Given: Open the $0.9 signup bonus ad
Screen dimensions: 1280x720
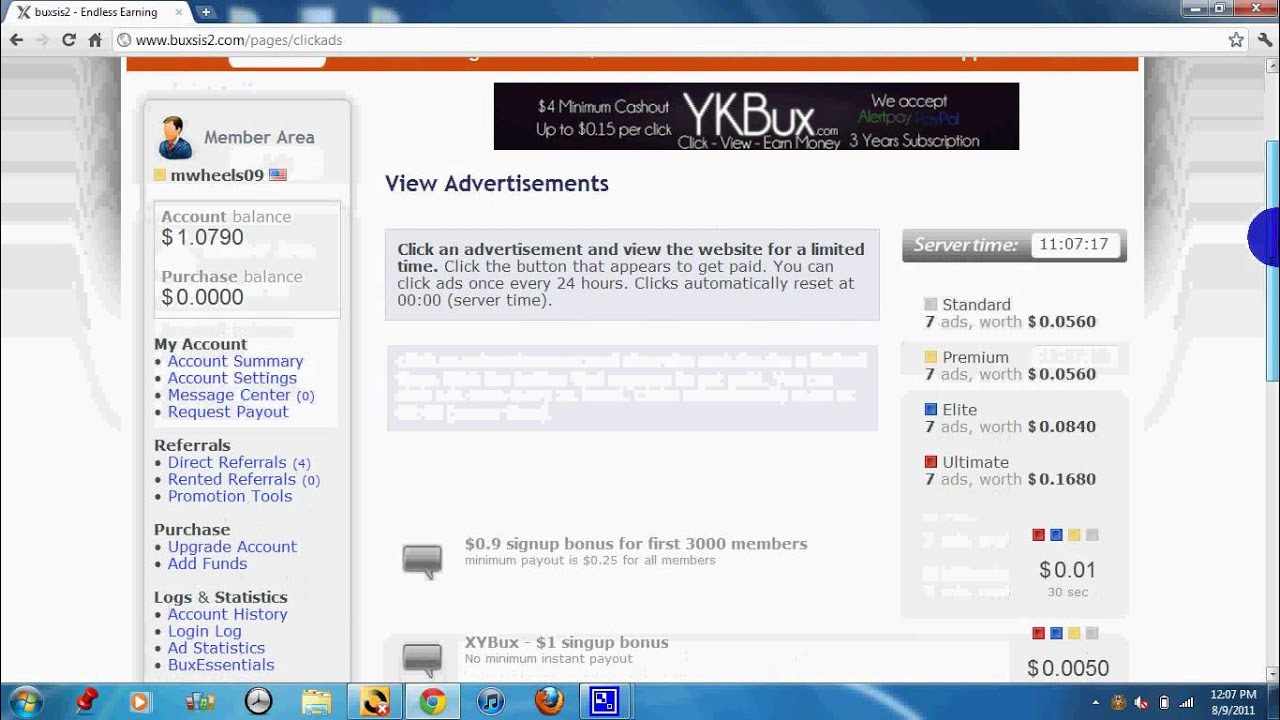Looking at the screenshot, I should coord(636,544).
